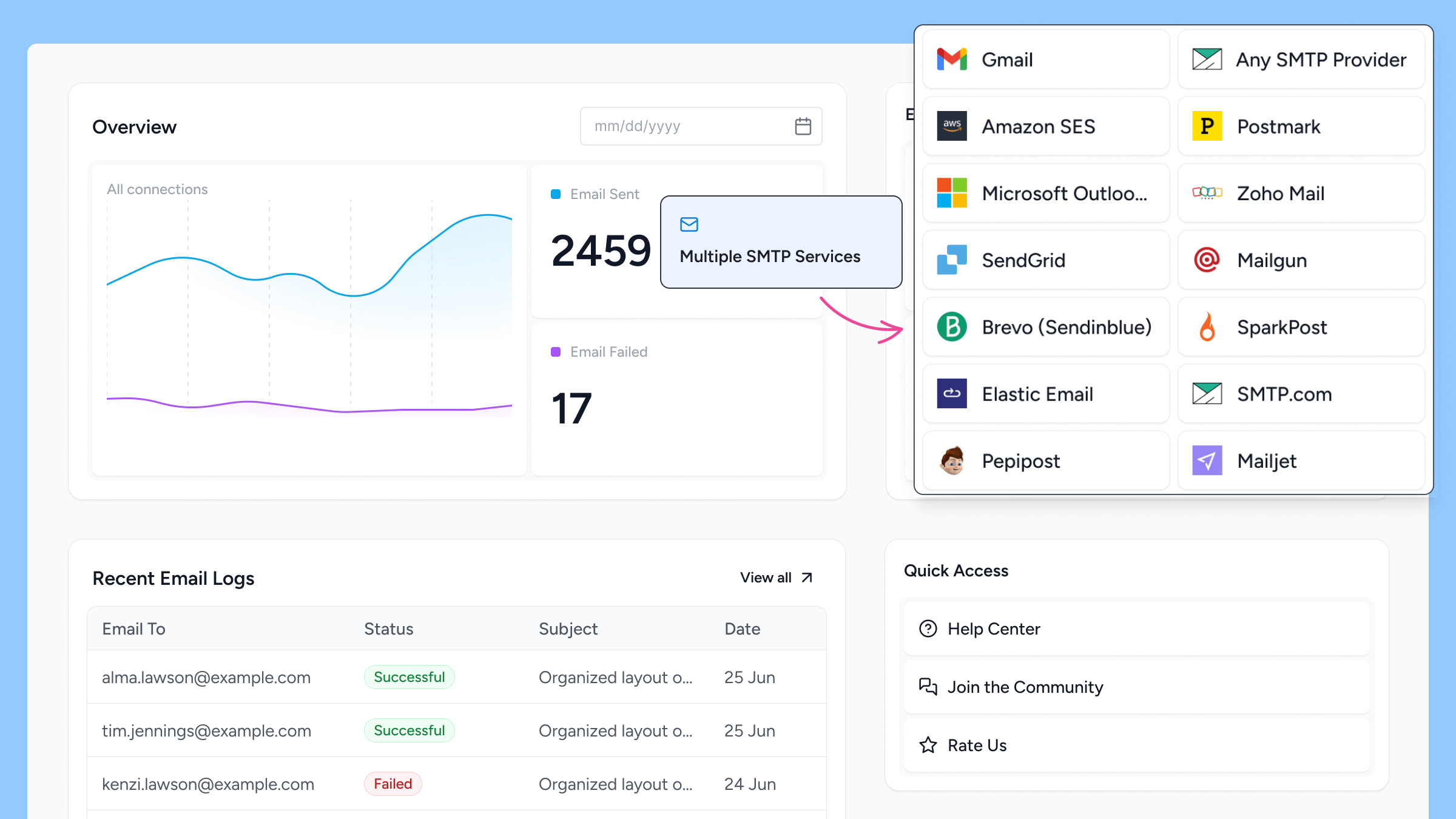Click the Date column header
The width and height of the screenshot is (1456, 819).
(x=742, y=629)
